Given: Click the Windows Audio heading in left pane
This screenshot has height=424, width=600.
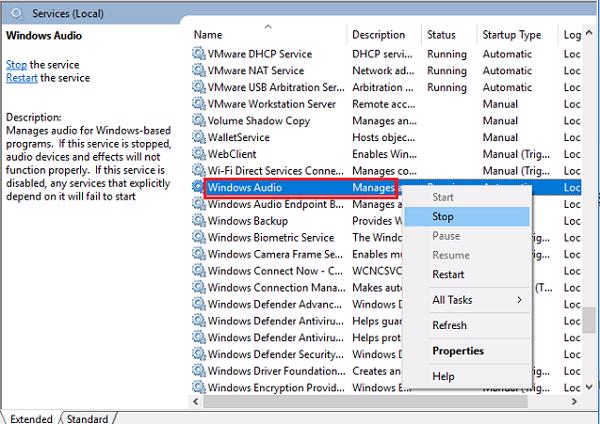Looking at the screenshot, I should [x=44, y=36].
